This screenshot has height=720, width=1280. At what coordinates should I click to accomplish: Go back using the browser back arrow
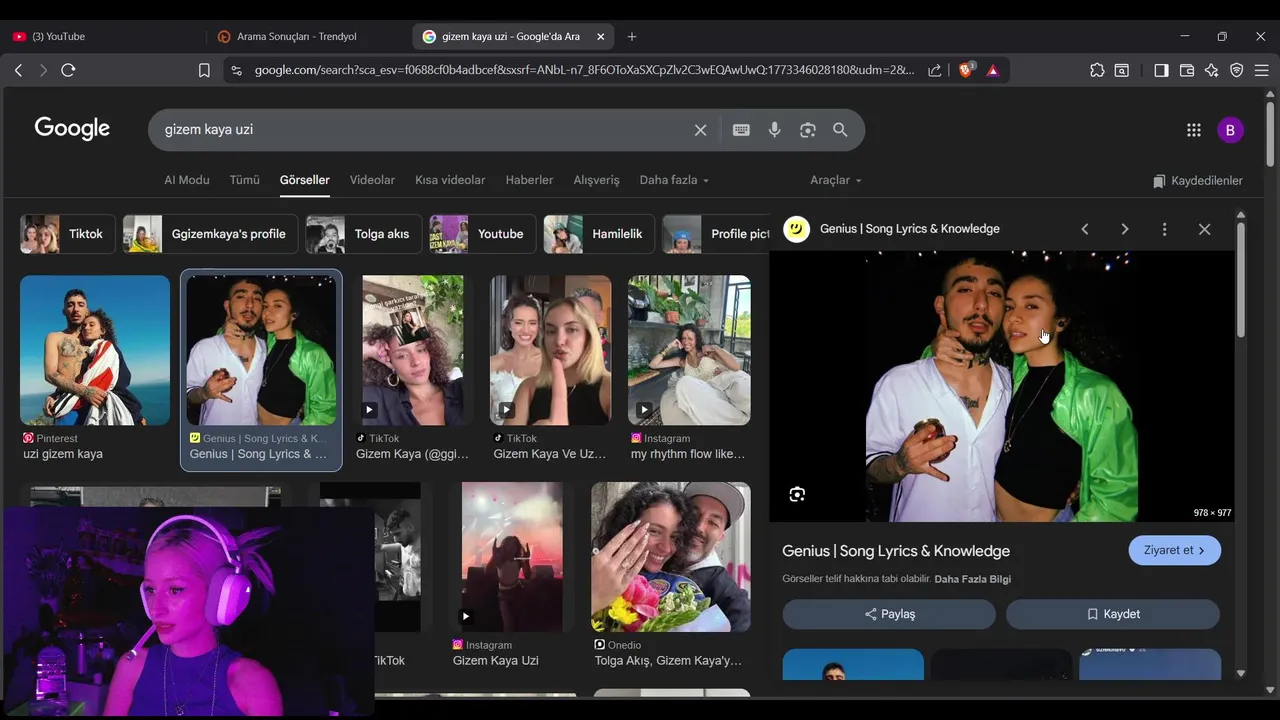(x=18, y=70)
